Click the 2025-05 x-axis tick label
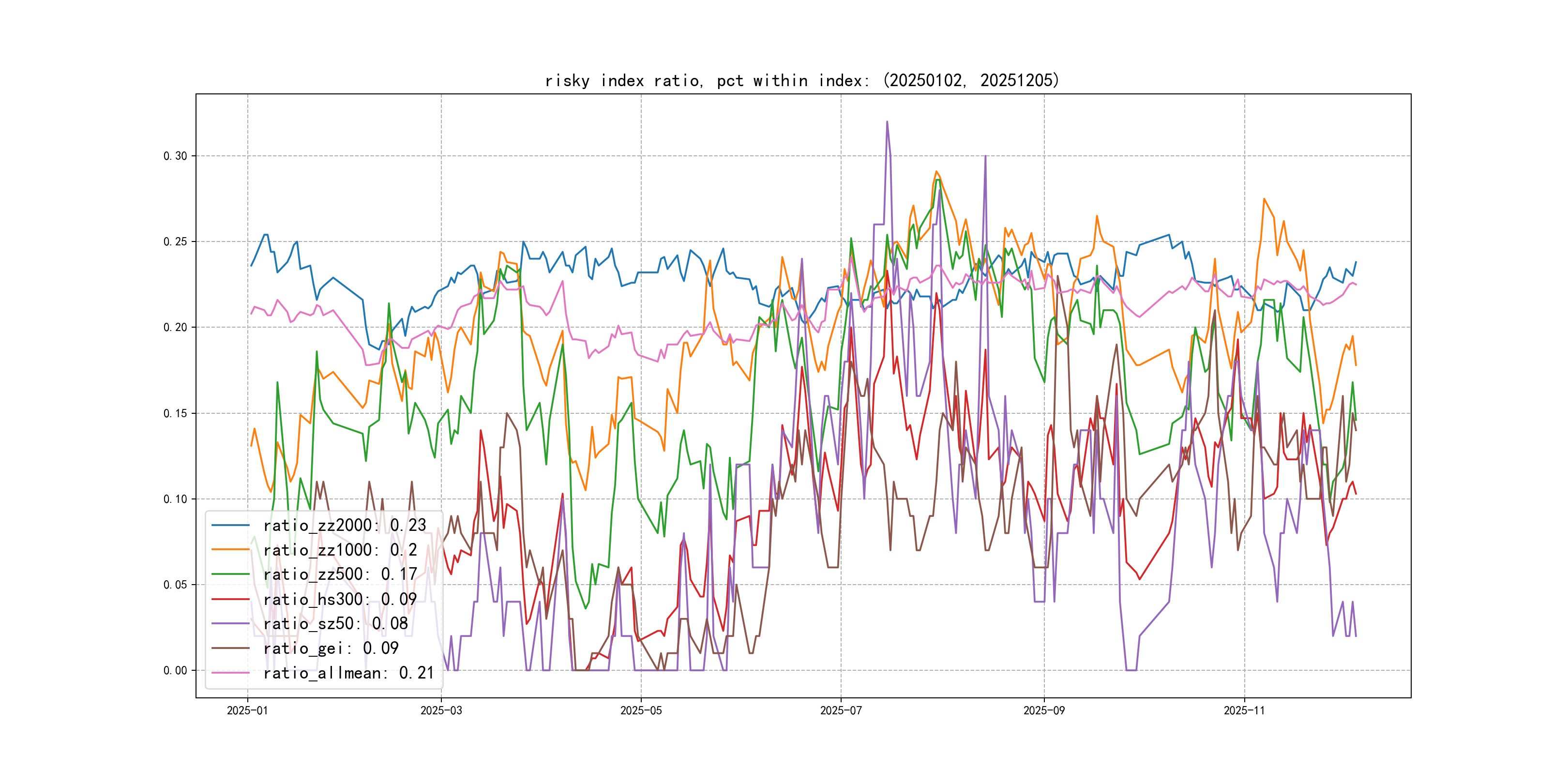 point(640,710)
